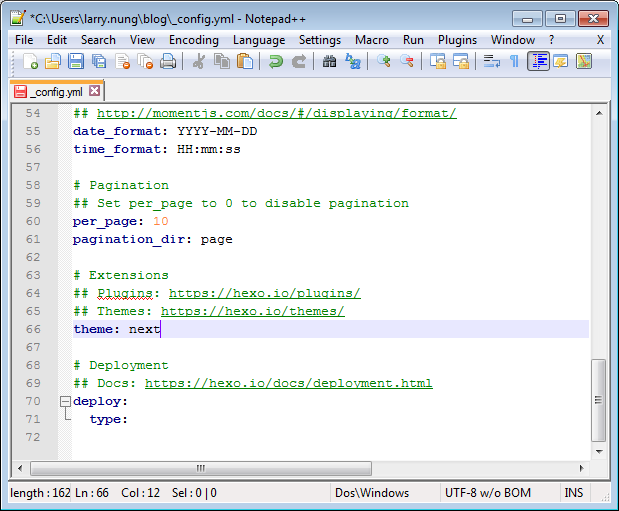Screen dimensions: 619x511
Task: Open the File menu
Action: 24,40
